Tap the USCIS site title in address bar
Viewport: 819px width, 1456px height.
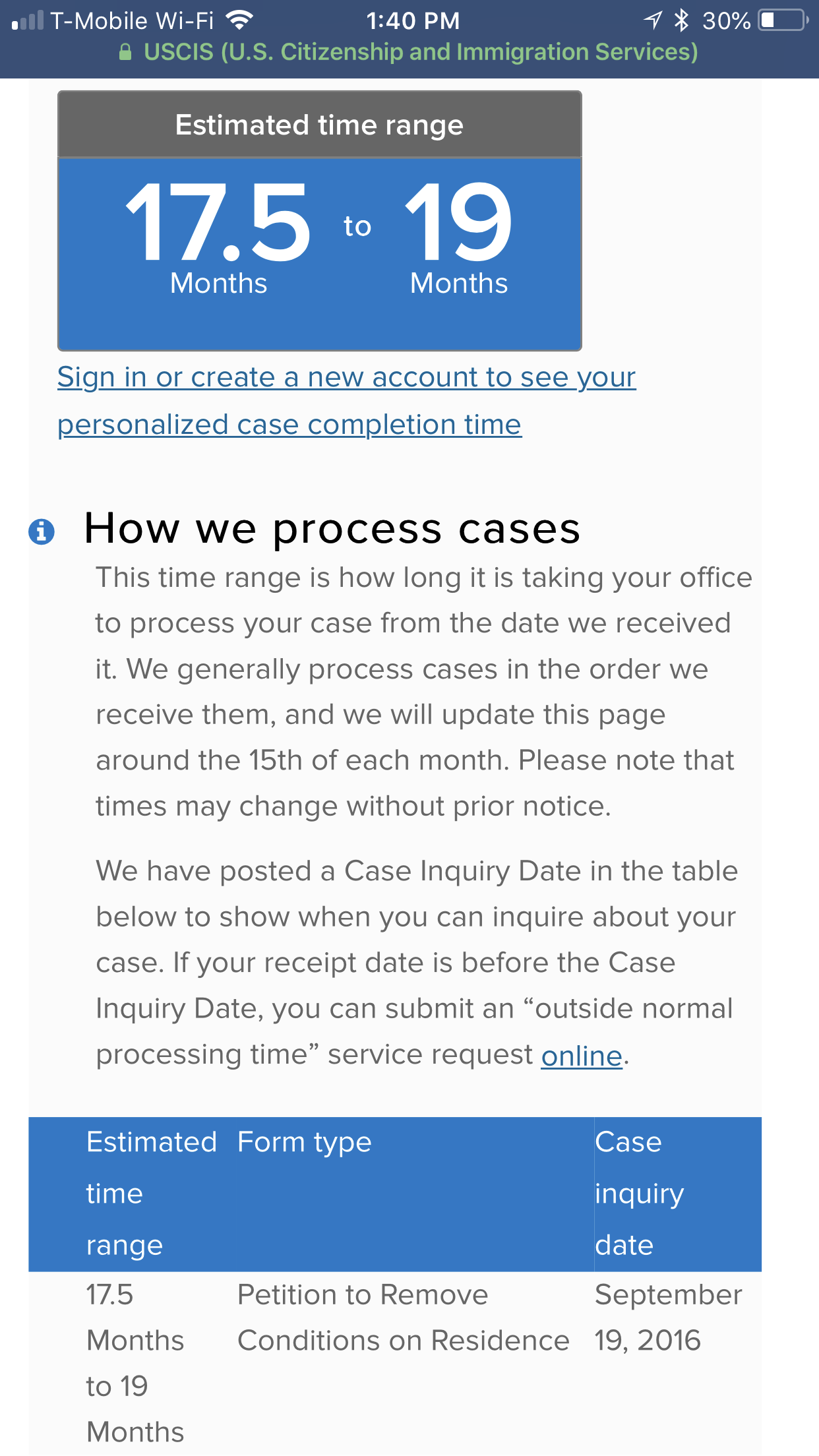coord(421,52)
